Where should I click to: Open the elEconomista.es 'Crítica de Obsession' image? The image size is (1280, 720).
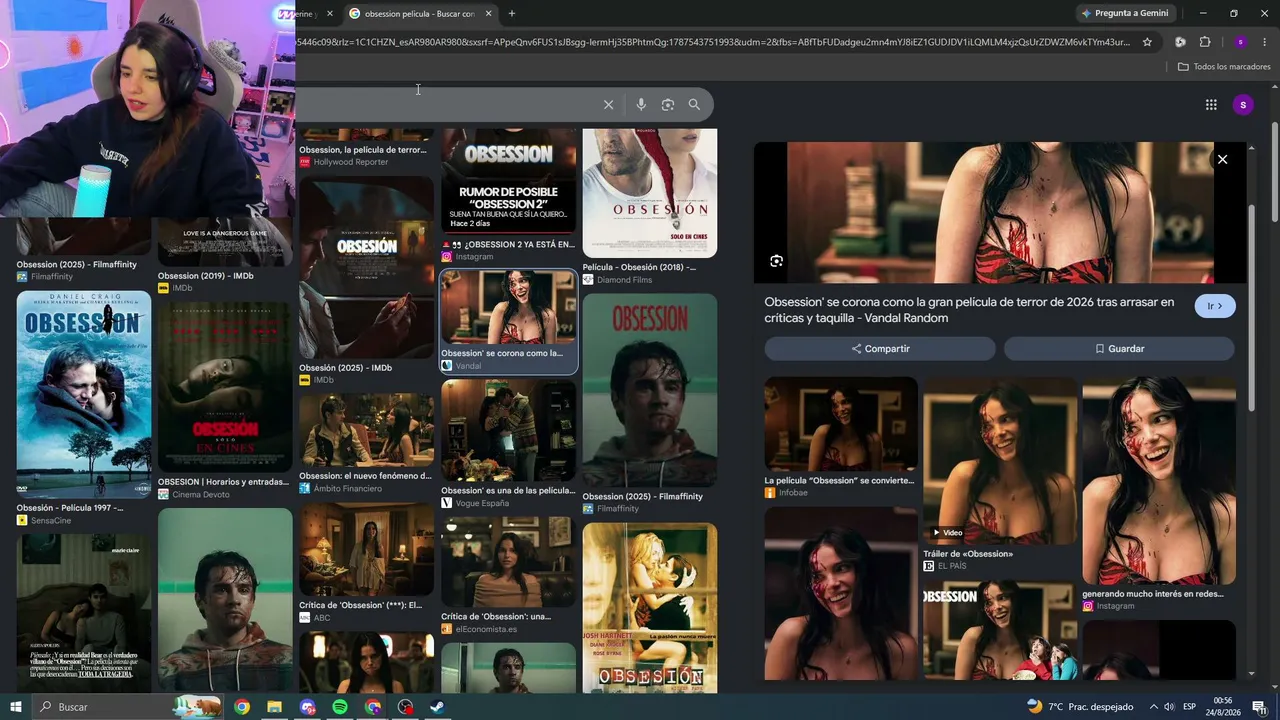[x=509, y=562]
